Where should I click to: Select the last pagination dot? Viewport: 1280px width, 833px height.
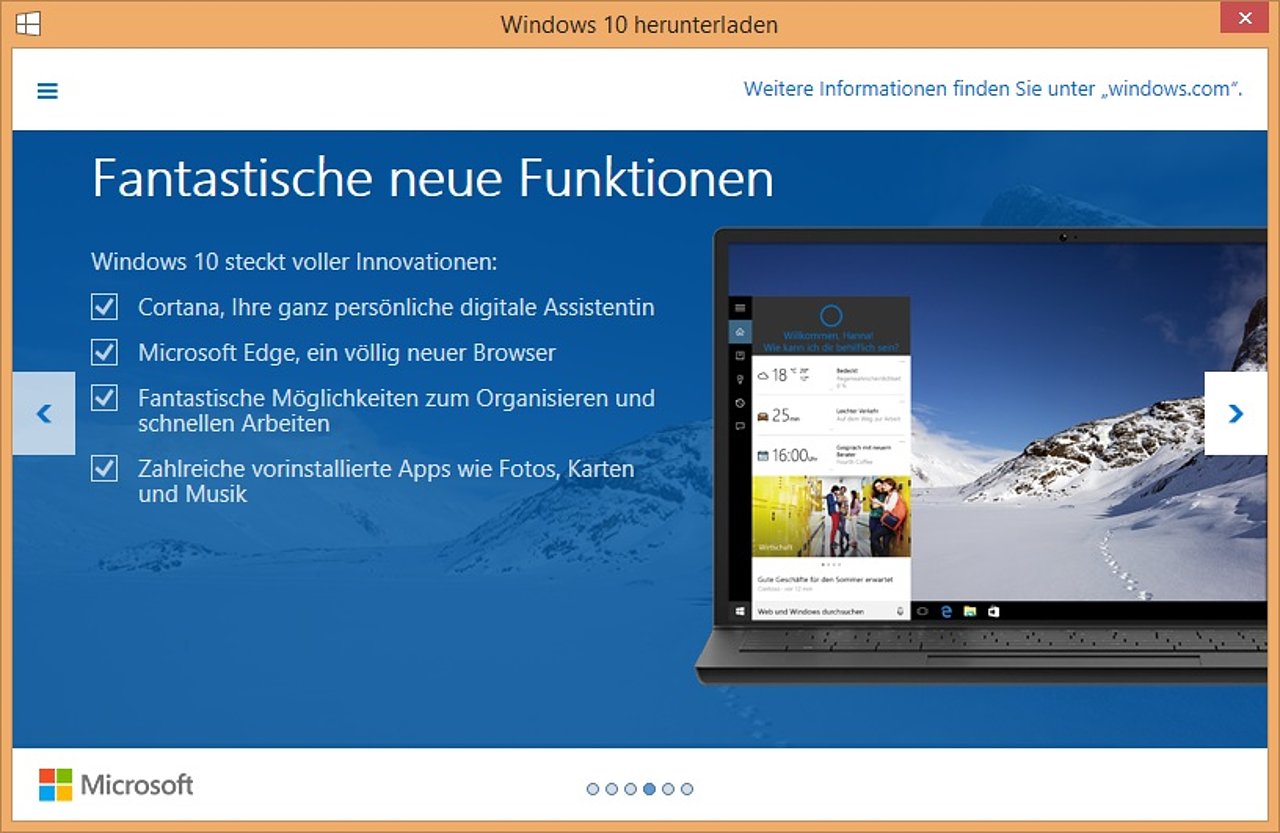pyautogui.click(x=687, y=789)
